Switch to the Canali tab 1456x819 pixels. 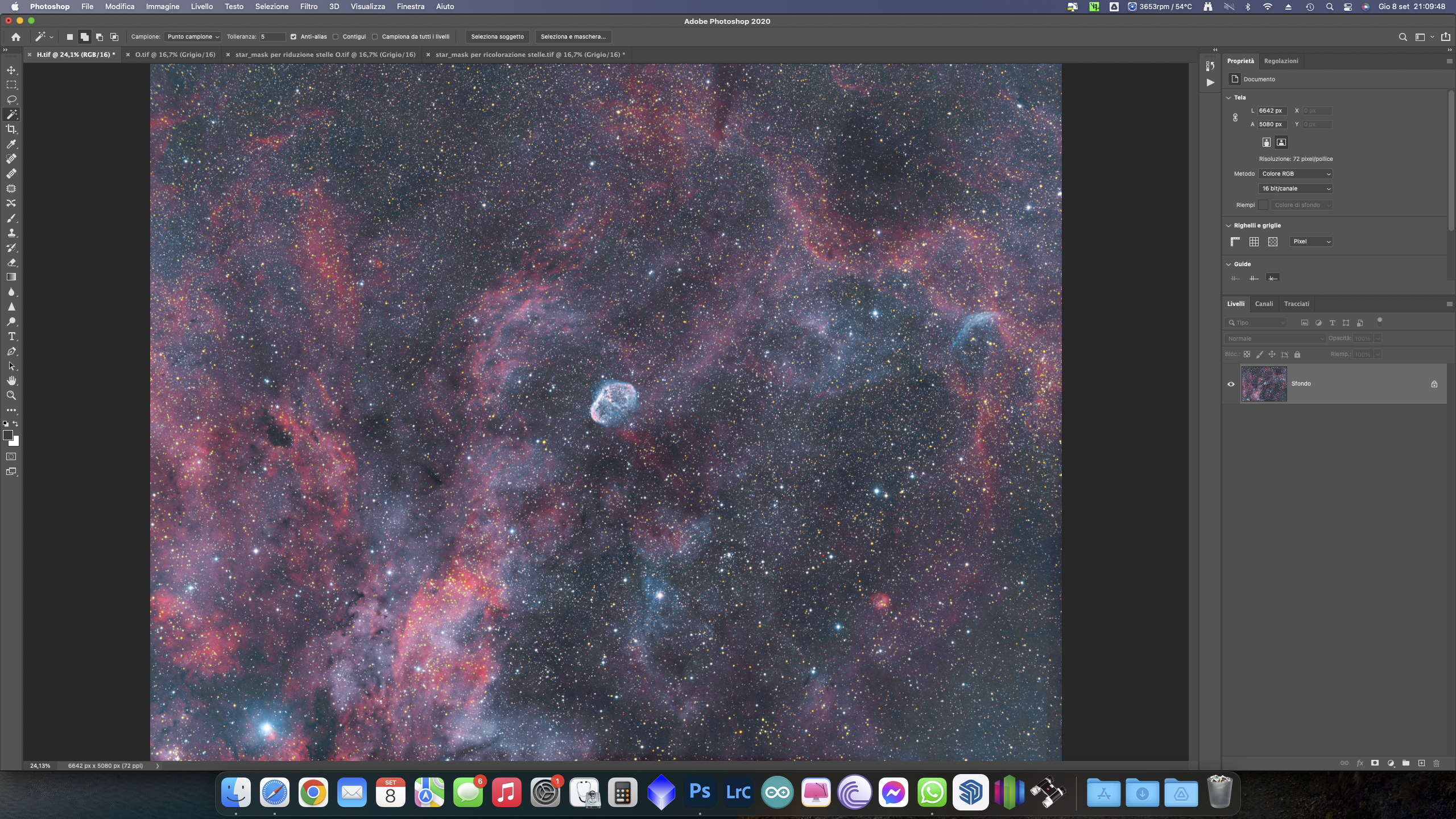(x=1264, y=304)
